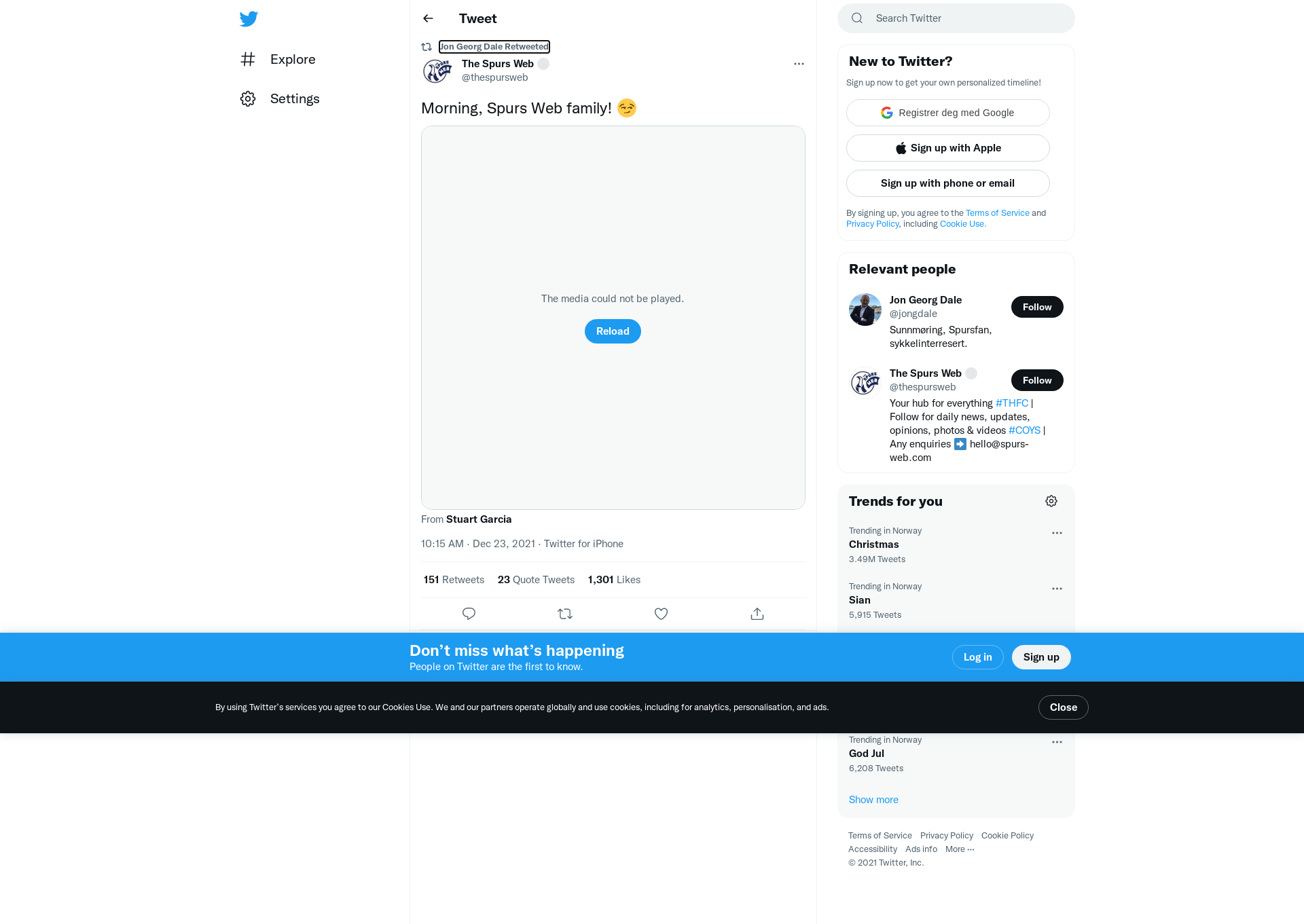The height and width of the screenshot is (924, 1304).
Task: Follow Jon Georg Dale
Action: point(1037,307)
